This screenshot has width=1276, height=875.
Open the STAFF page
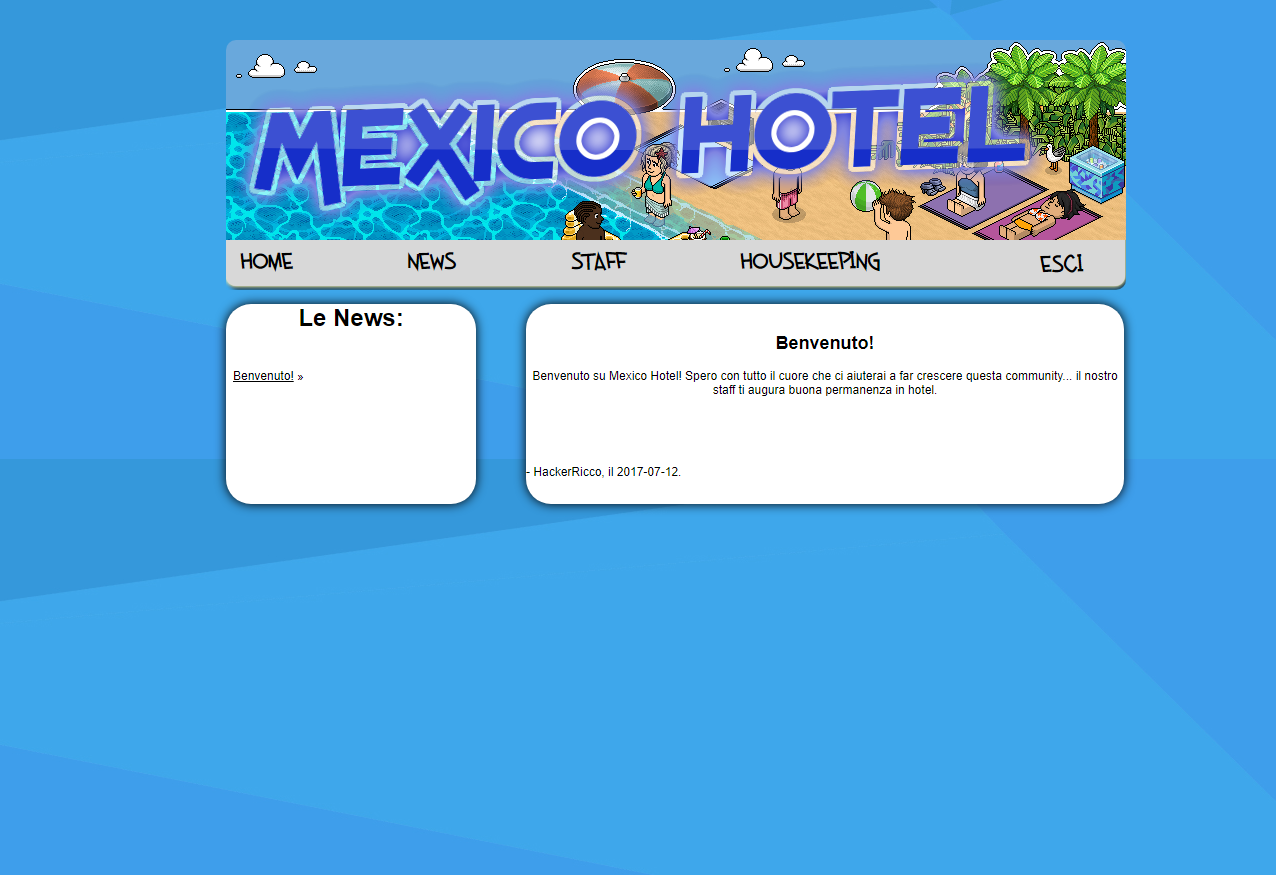coord(598,262)
